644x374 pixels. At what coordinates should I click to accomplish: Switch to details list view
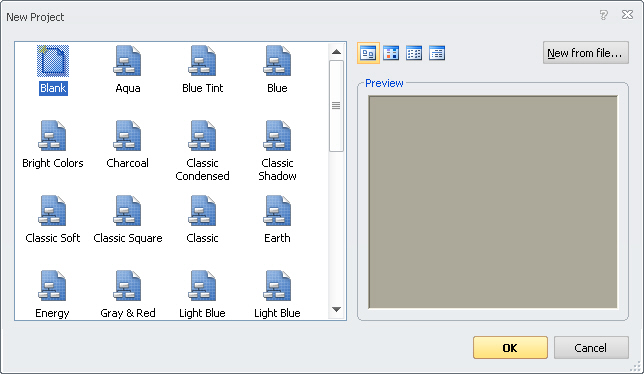click(437, 53)
